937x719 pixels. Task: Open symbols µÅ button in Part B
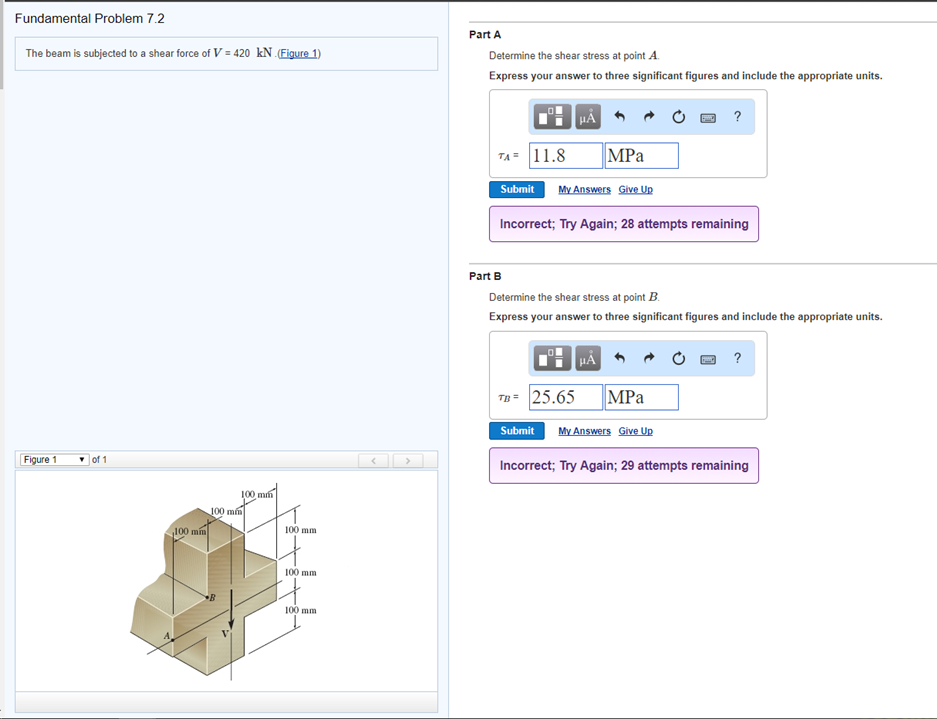coord(588,358)
